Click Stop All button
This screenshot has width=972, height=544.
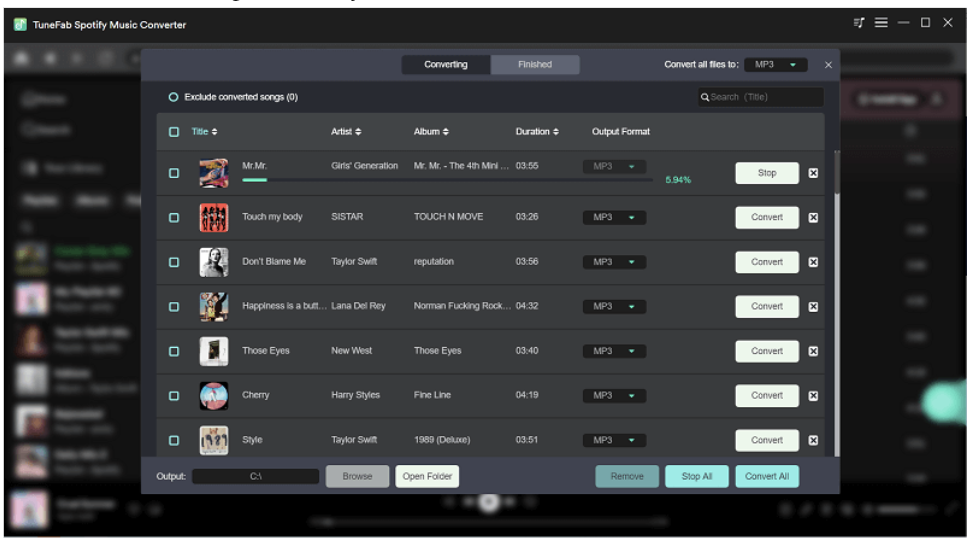point(697,476)
